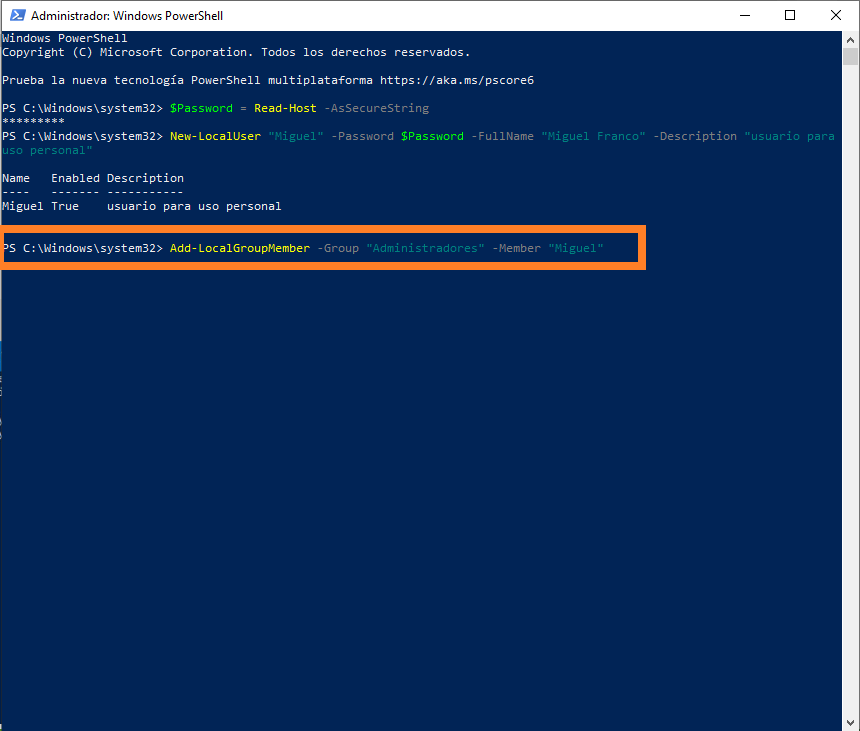
Task: Click the New-LocalUser command text
Action: 215,136
